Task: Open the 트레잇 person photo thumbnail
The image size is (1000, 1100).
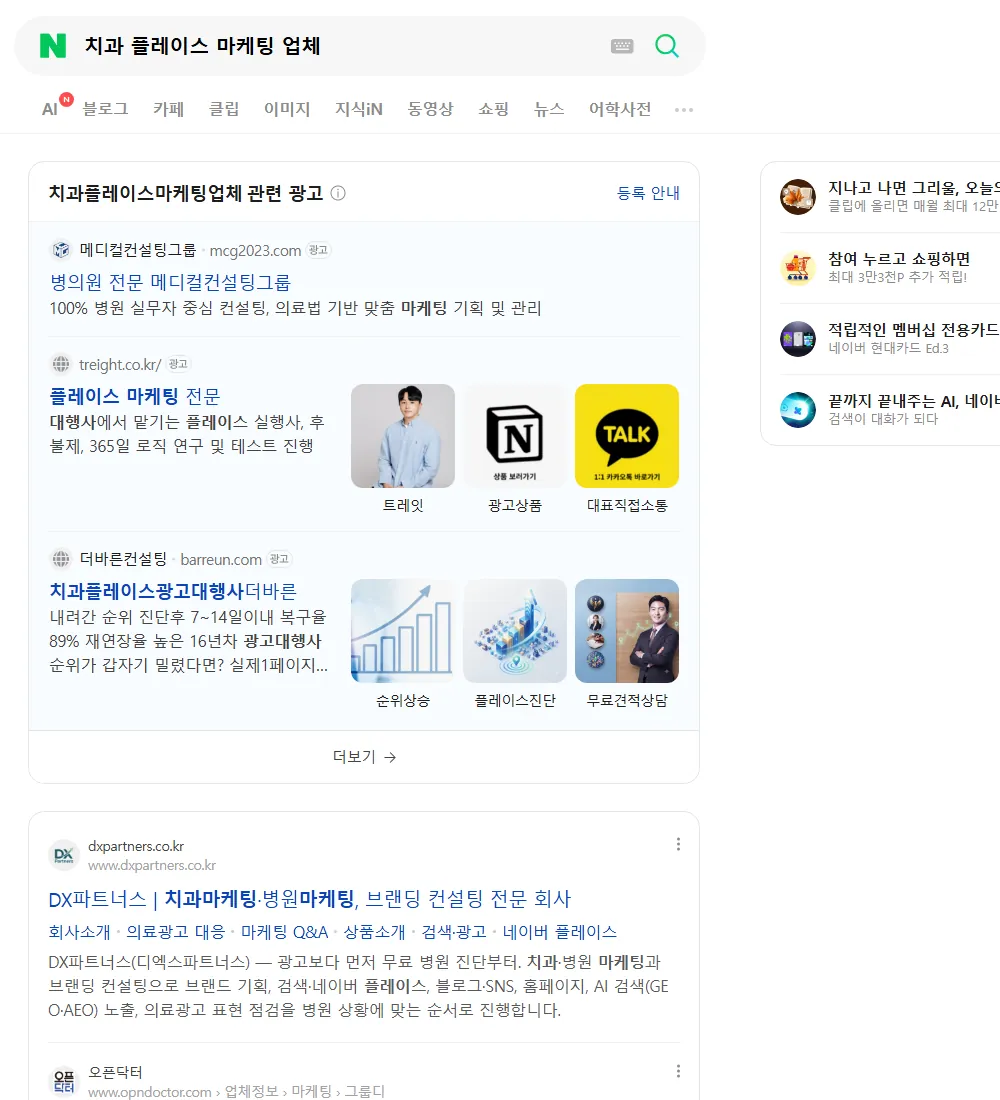Action: click(403, 436)
